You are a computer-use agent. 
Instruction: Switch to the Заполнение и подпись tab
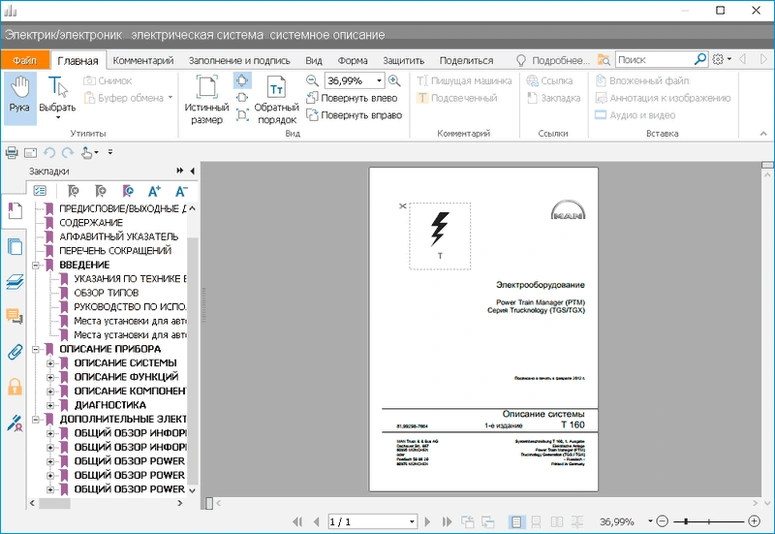tap(239, 60)
